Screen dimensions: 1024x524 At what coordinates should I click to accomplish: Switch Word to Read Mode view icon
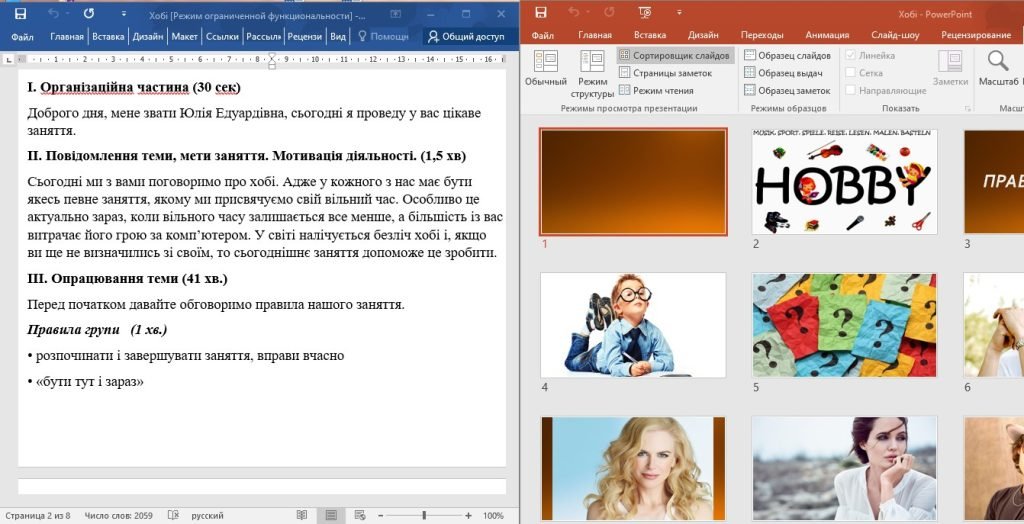(x=302, y=516)
